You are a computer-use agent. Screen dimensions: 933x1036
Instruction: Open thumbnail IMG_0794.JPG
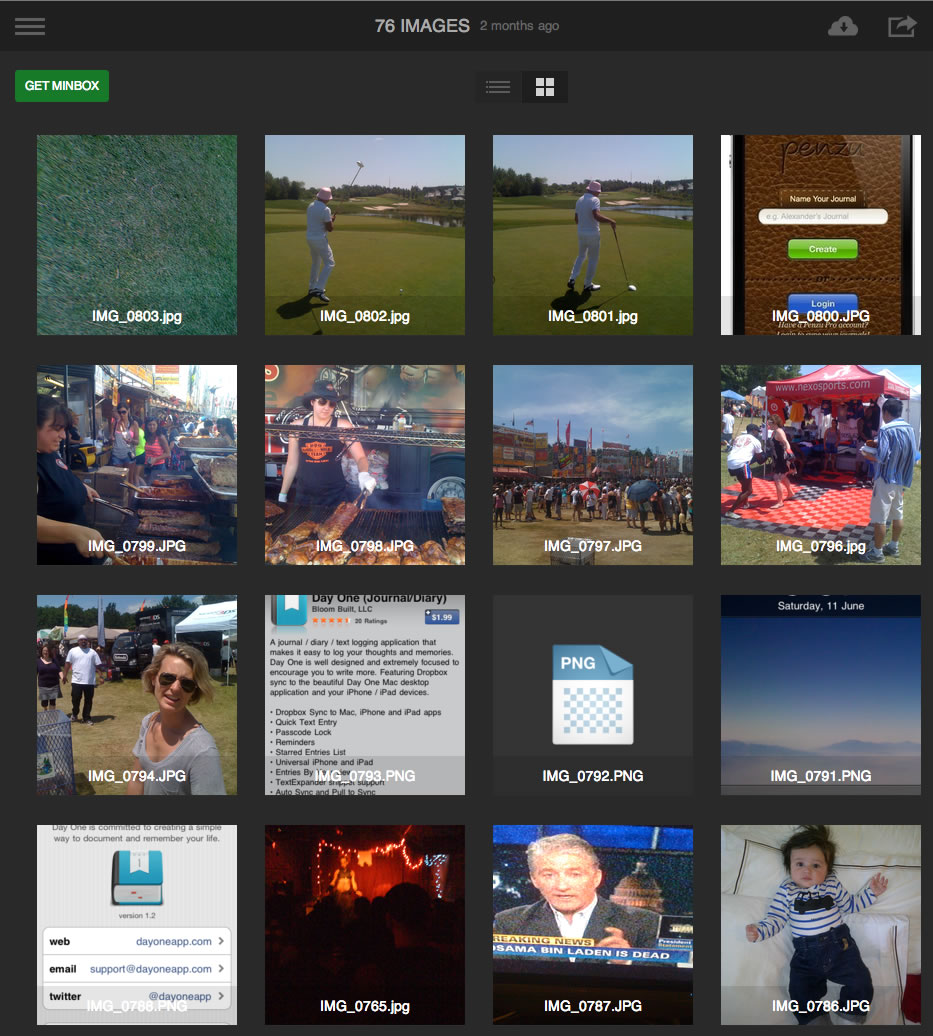click(137, 694)
